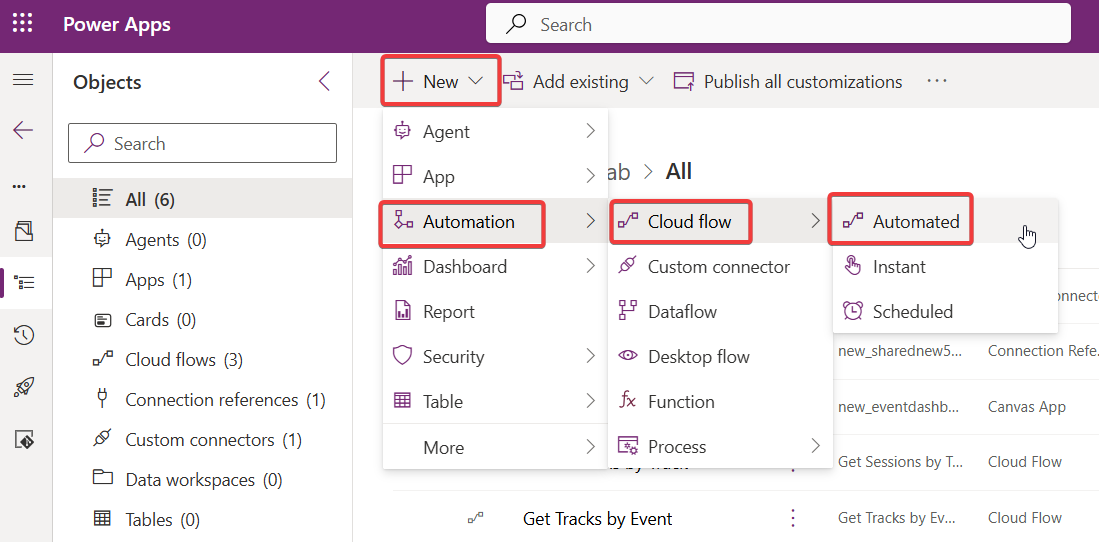Choose Table in New menu
1099x542 pixels.
click(x=495, y=401)
